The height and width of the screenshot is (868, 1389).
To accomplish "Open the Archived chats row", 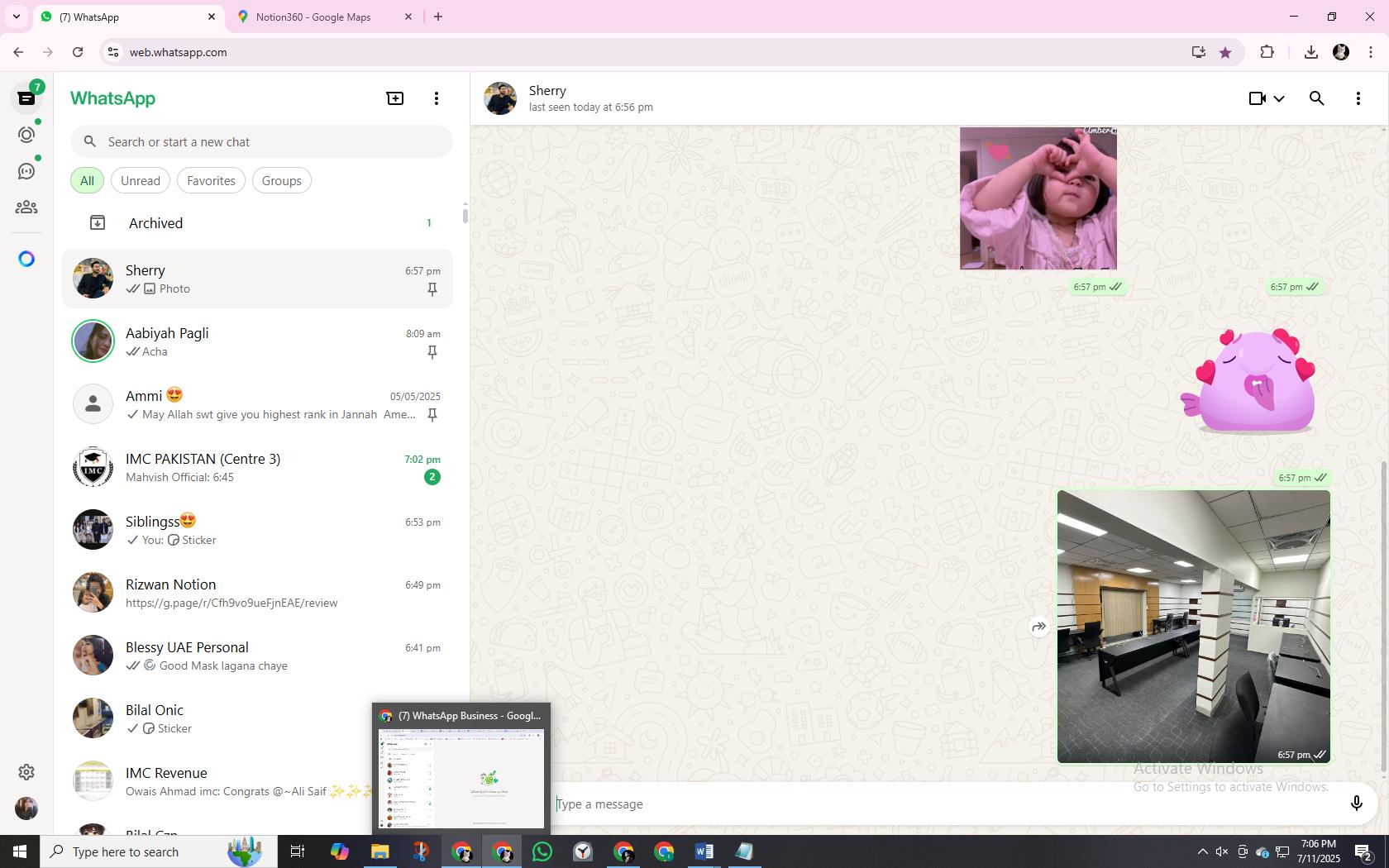I will click(x=258, y=223).
